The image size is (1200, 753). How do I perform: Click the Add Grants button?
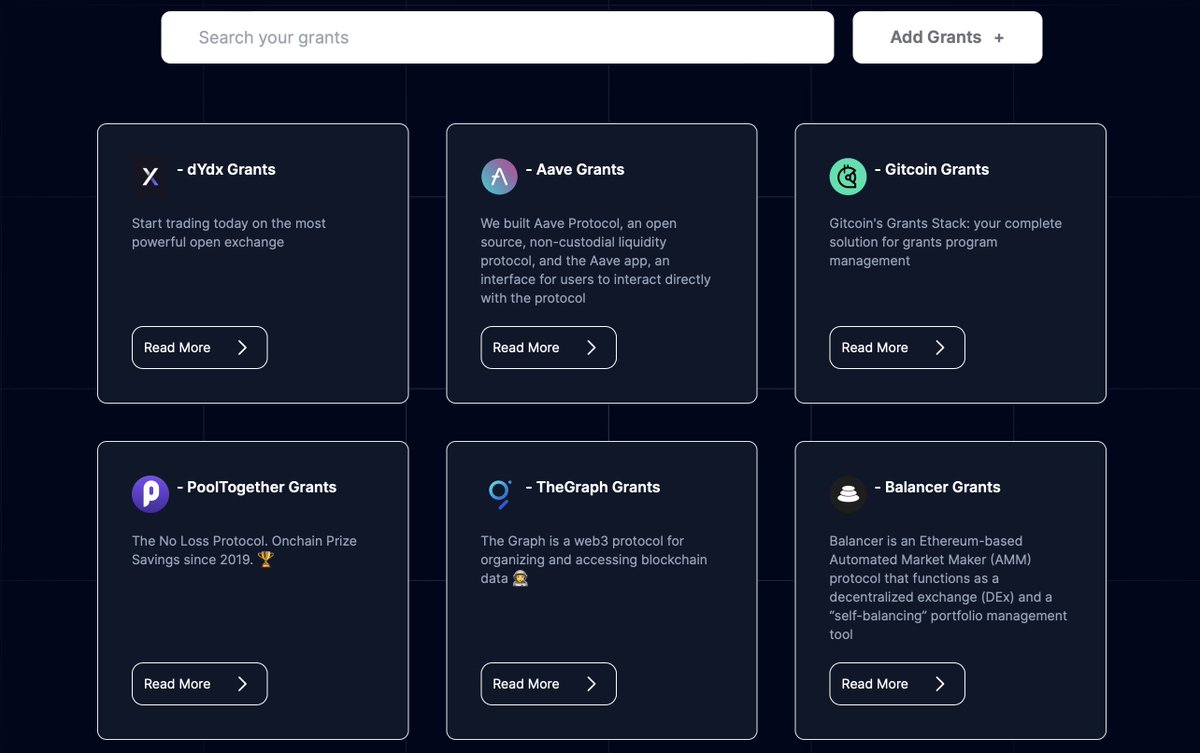point(947,38)
